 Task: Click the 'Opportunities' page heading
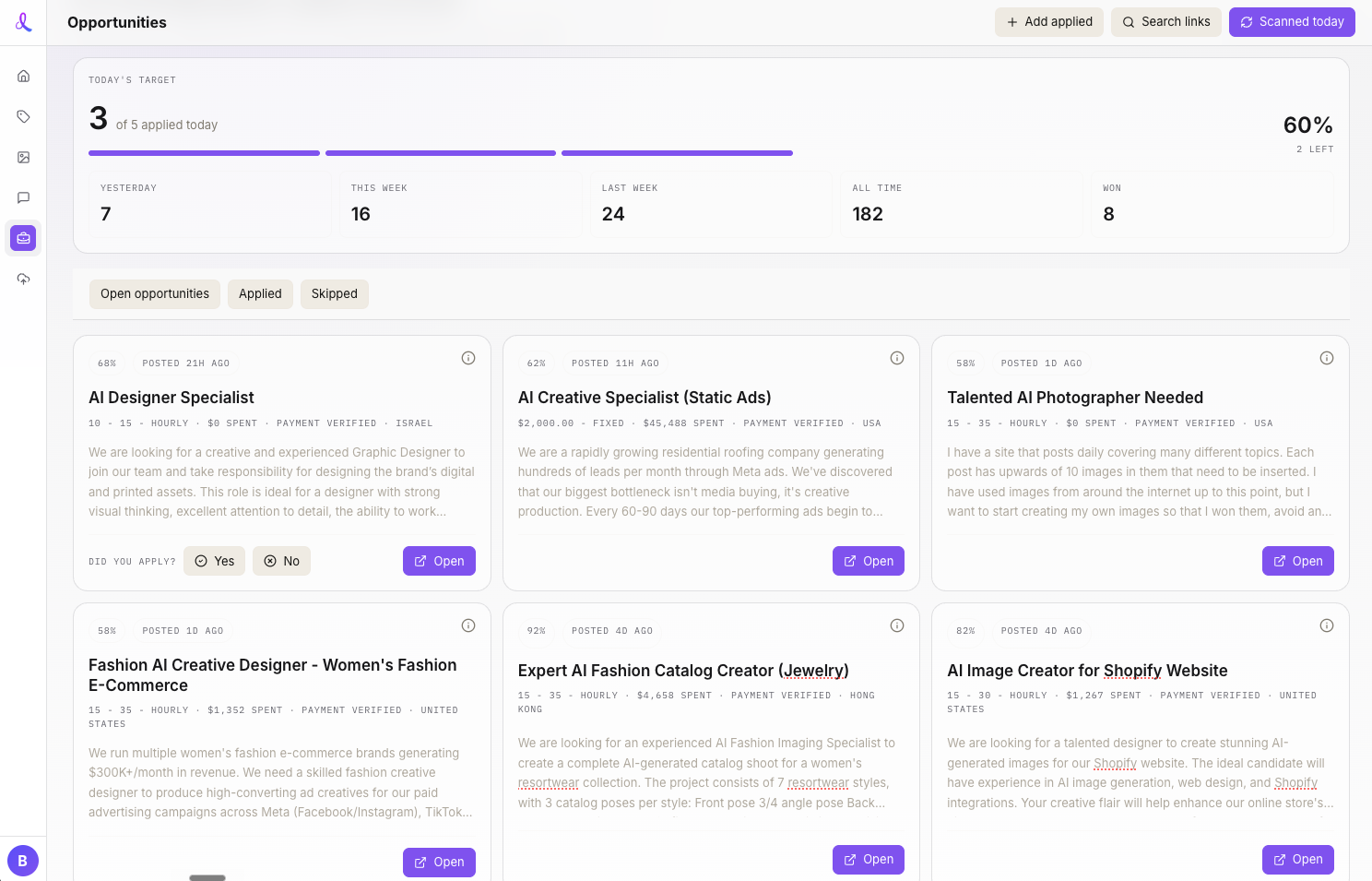pos(117,22)
